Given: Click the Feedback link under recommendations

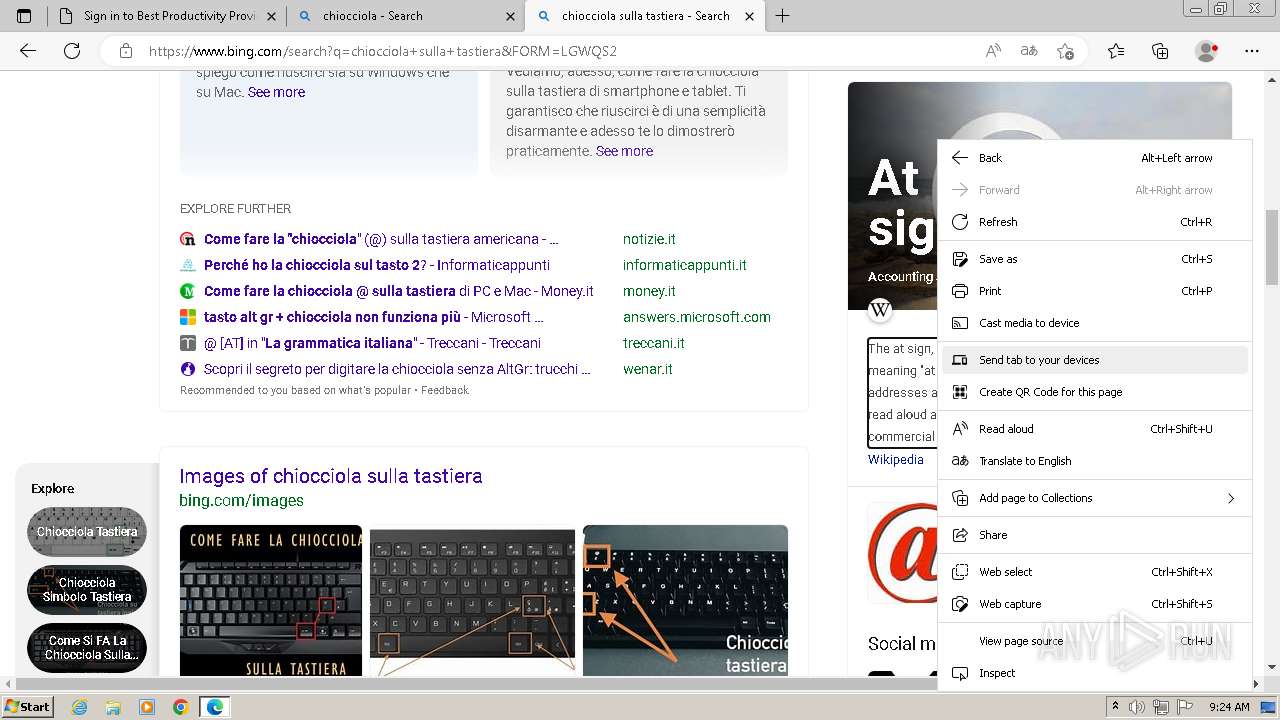Looking at the screenshot, I should click(x=445, y=390).
